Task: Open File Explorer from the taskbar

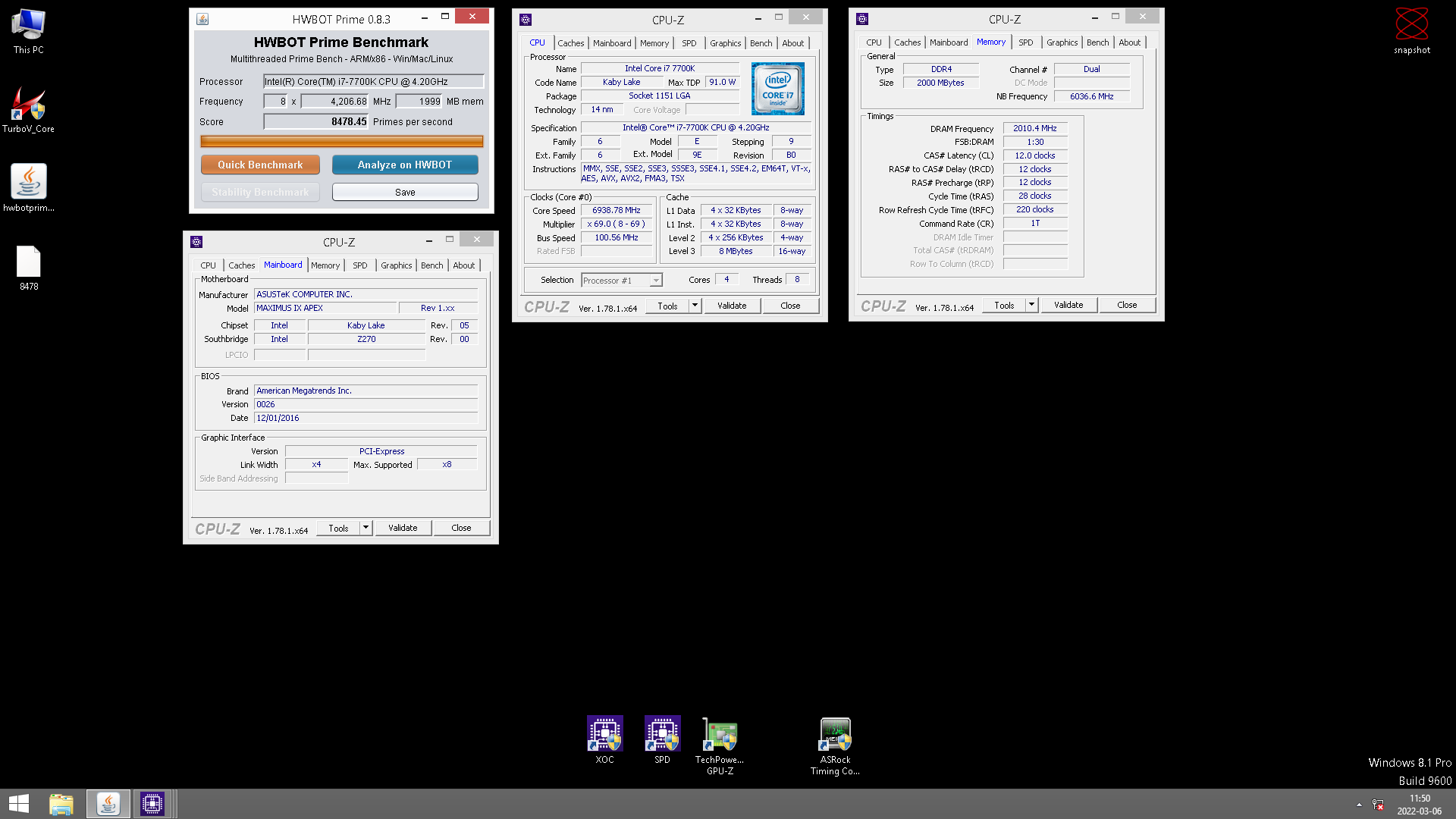Action: (x=61, y=804)
